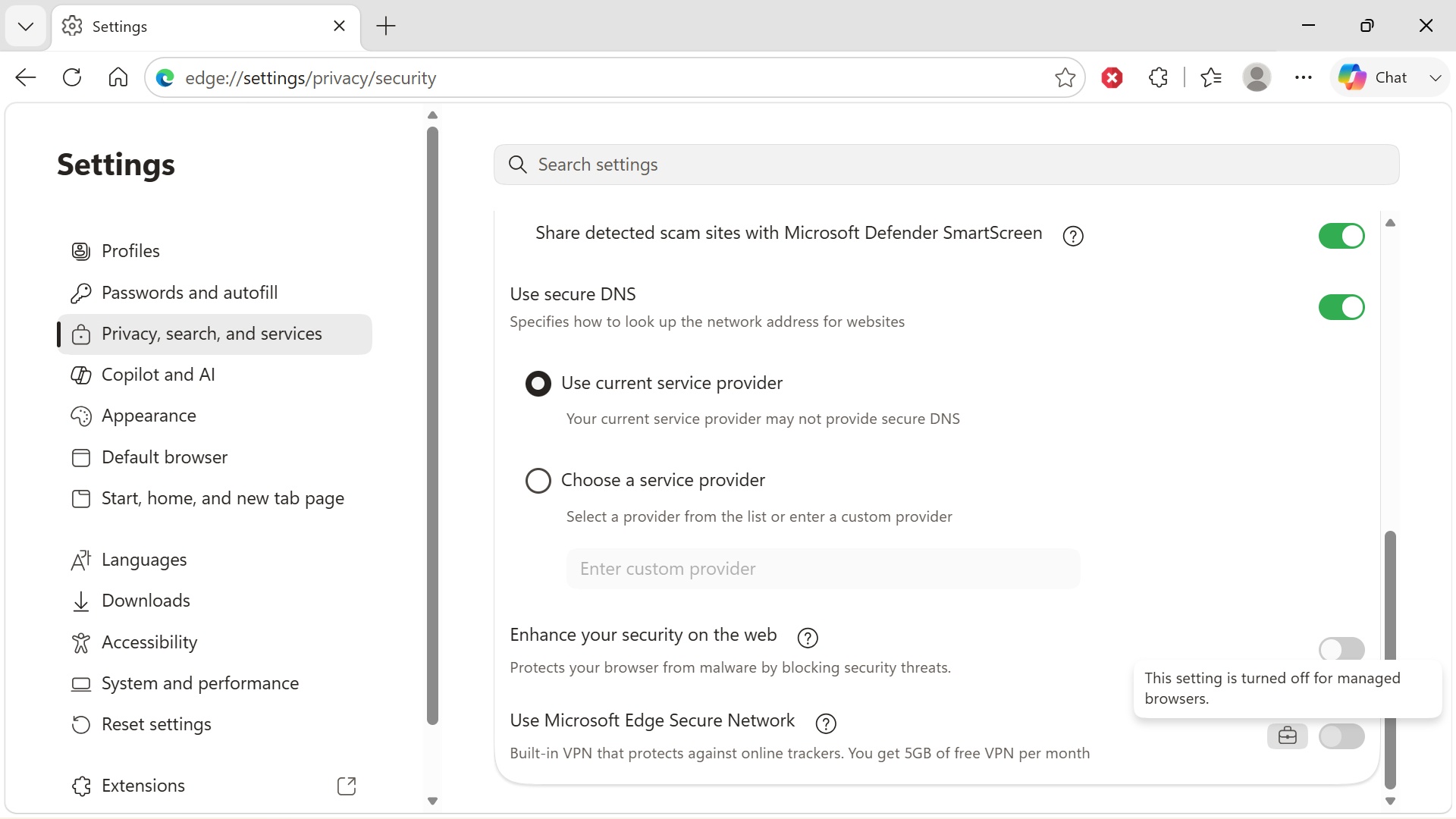Click the managed briefcase icon
Screen dimensions: 1456x819
(1287, 736)
